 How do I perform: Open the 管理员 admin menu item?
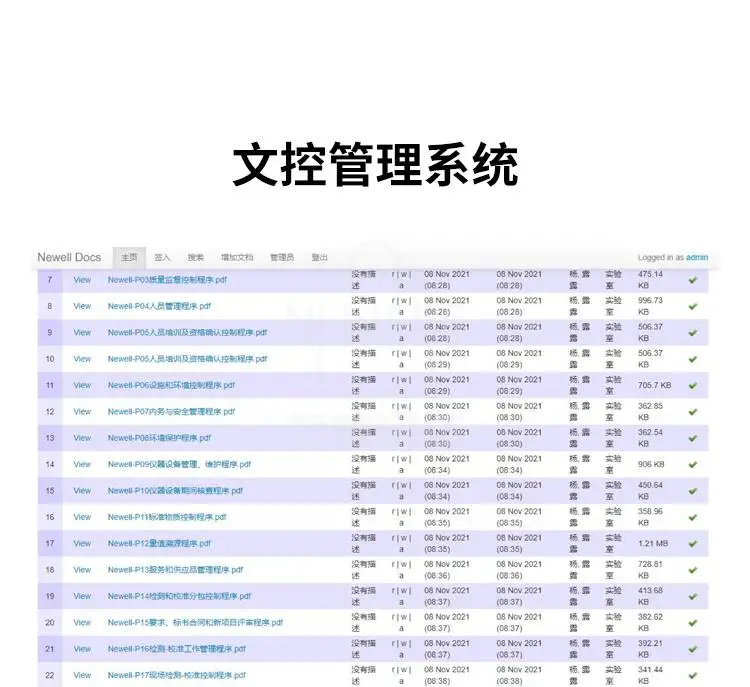pyautogui.click(x=282, y=257)
